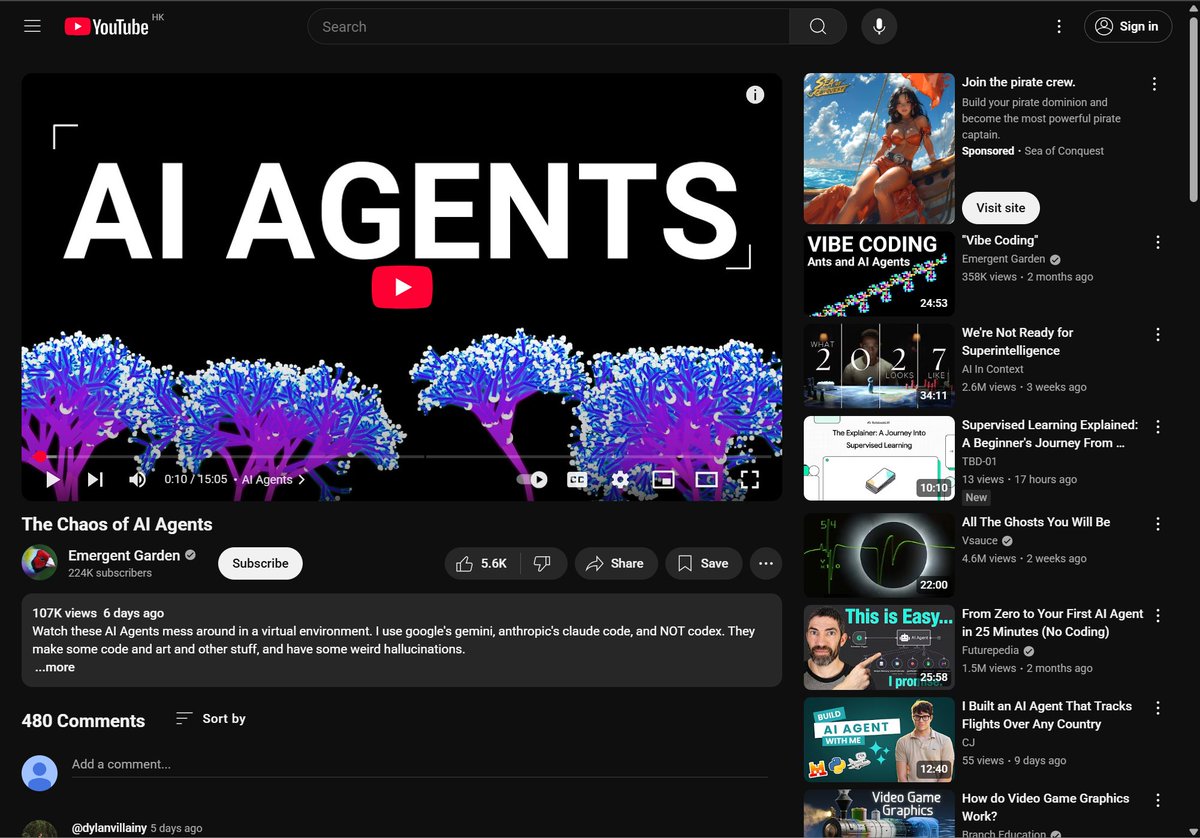Click the "Futurepedia" channel name

click(x=991, y=650)
